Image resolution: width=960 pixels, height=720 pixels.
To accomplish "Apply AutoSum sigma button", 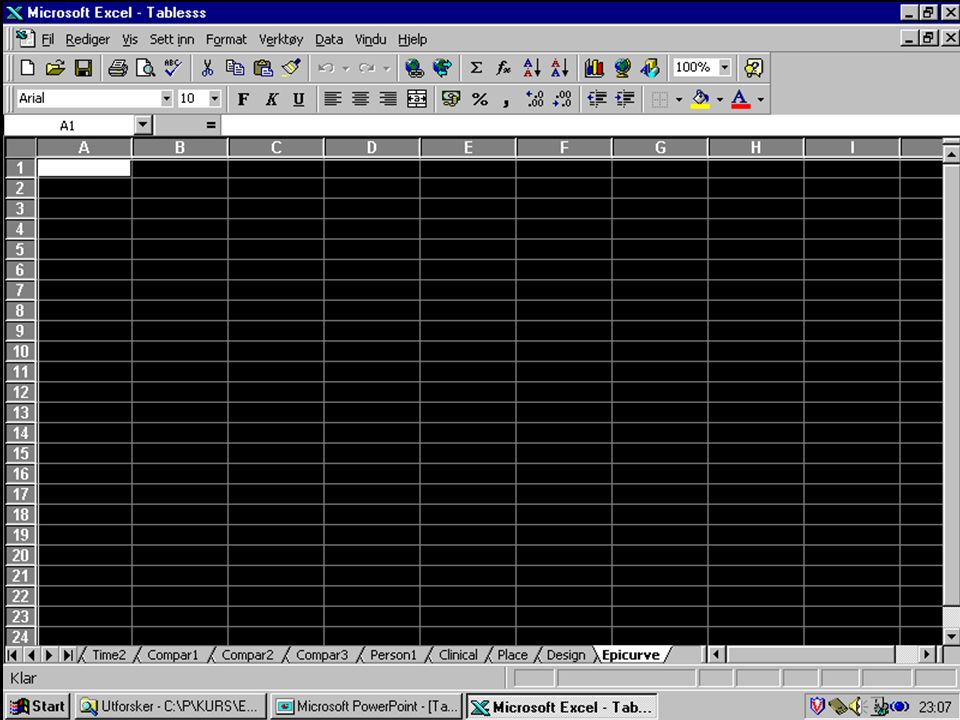I will 476,67.
